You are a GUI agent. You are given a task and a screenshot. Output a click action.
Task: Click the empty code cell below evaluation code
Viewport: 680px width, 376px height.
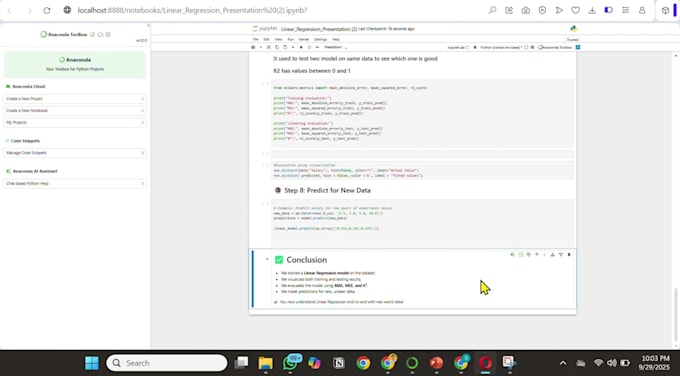[x=422, y=154]
